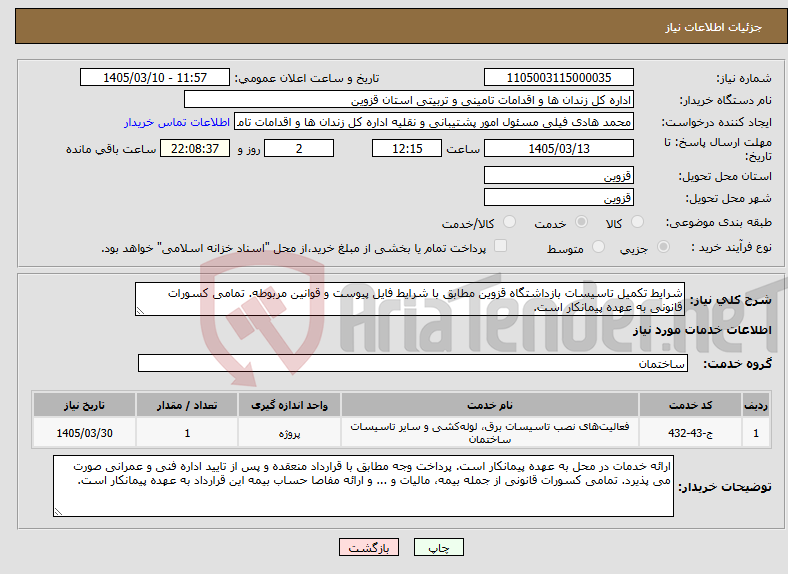Select the کالا/خدمت radio button
This screenshot has width=788, height=574.
[x=509, y=222]
